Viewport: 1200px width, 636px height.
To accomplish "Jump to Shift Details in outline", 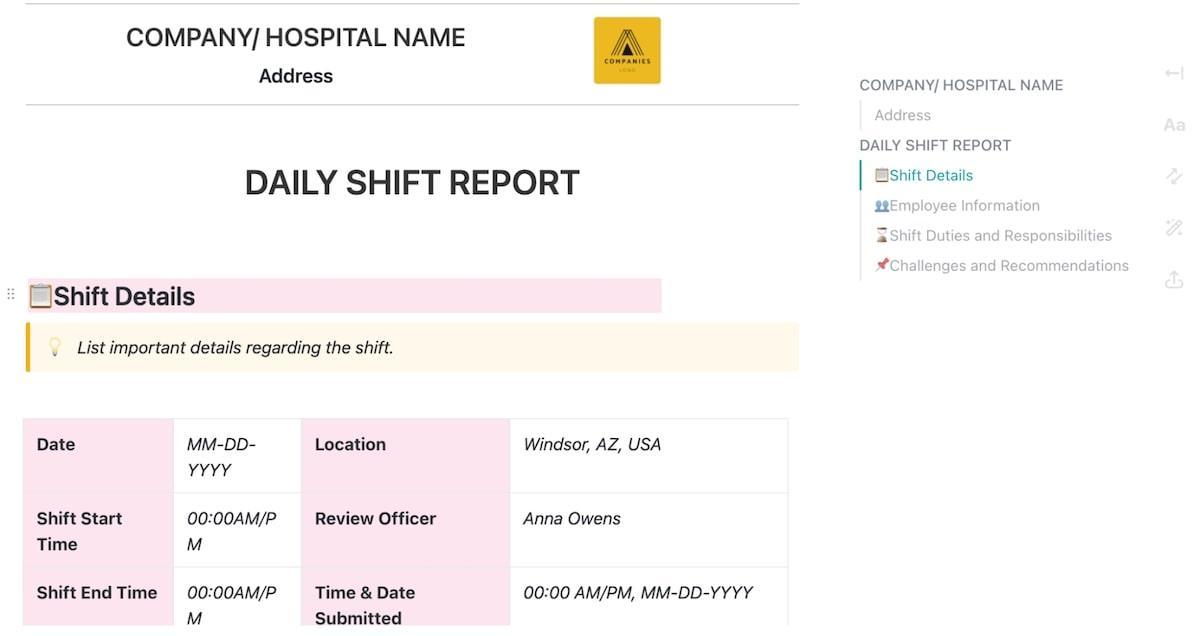I will [x=930, y=175].
